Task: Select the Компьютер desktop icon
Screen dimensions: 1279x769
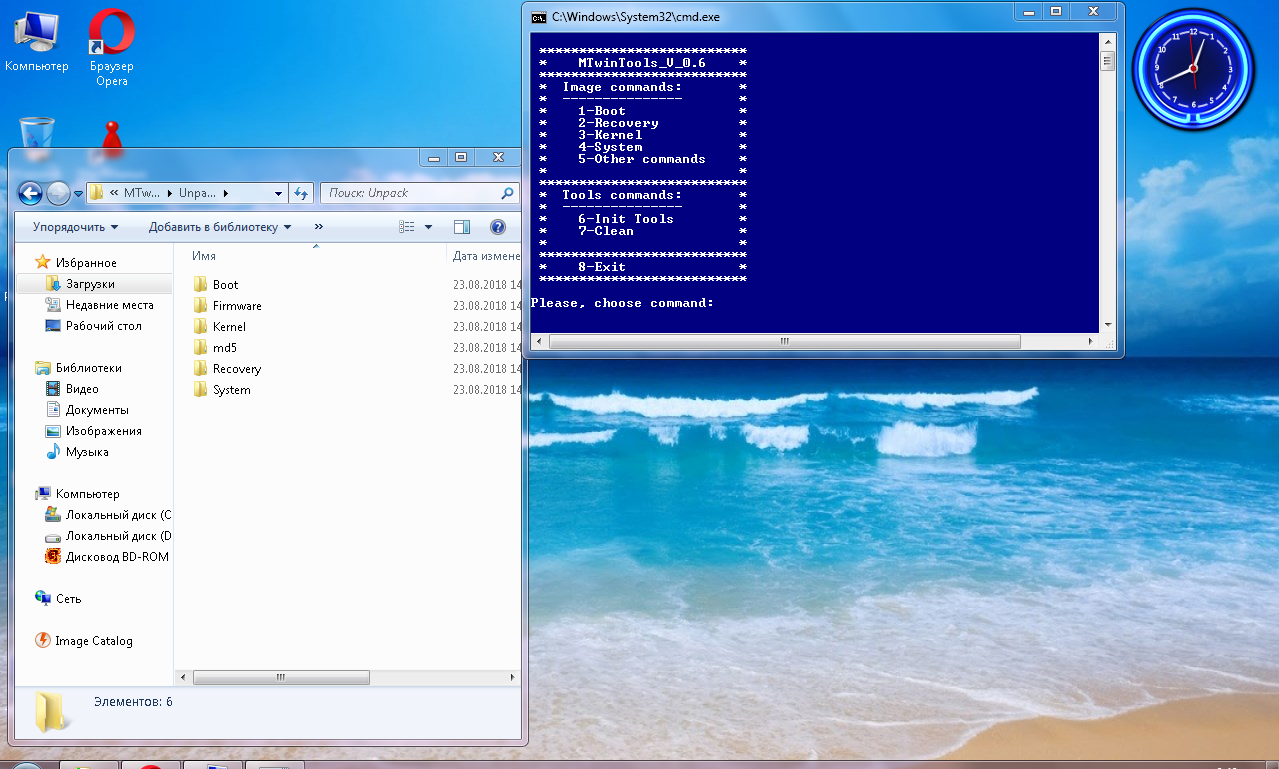Action: click(x=36, y=42)
